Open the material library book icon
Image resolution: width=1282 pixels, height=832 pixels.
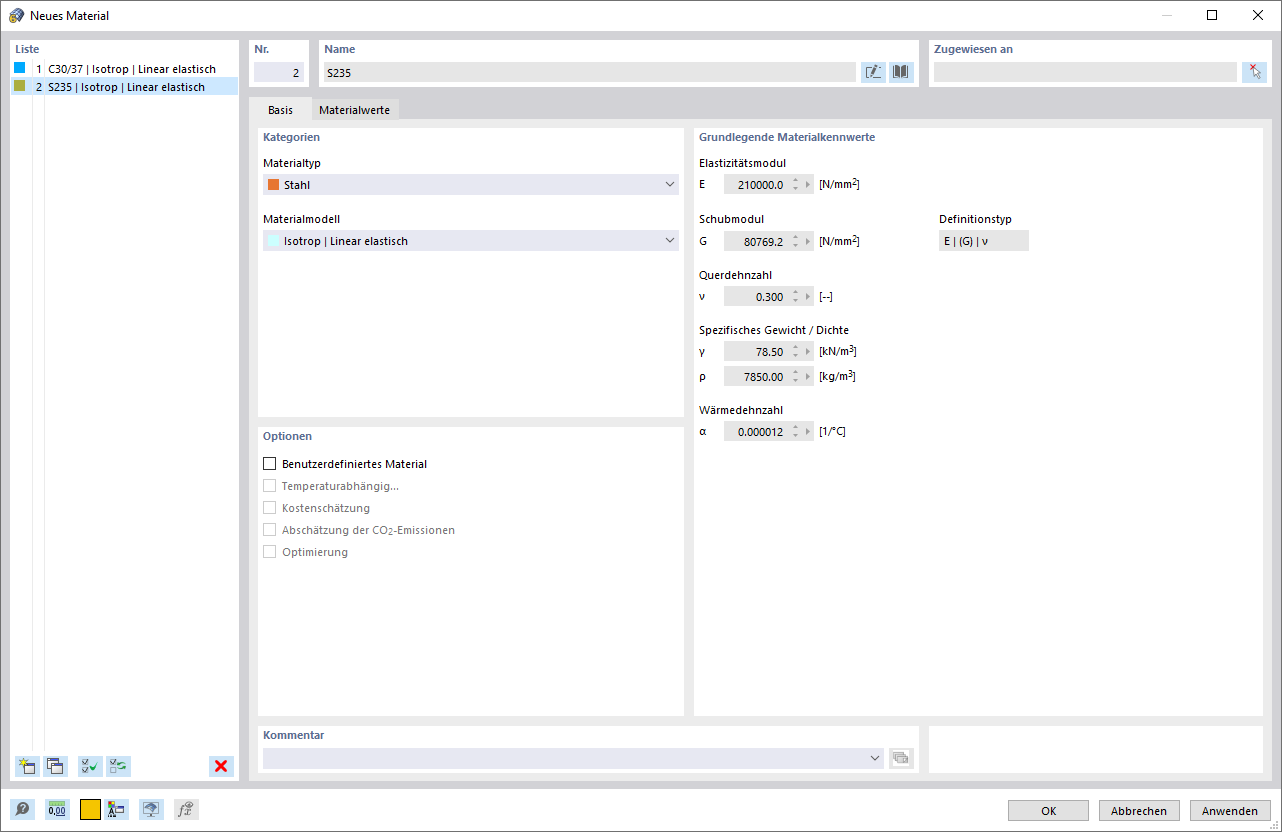tap(901, 72)
